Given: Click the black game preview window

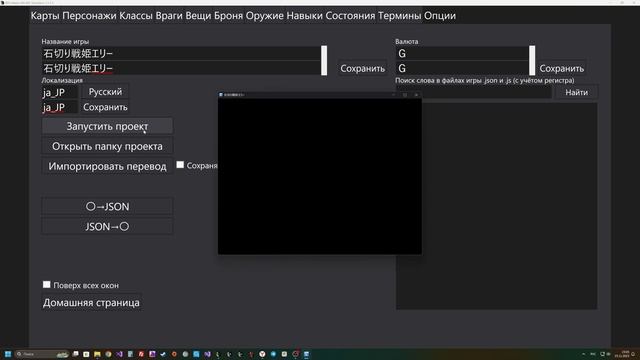Looking at the screenshot, I should point(320,176).
